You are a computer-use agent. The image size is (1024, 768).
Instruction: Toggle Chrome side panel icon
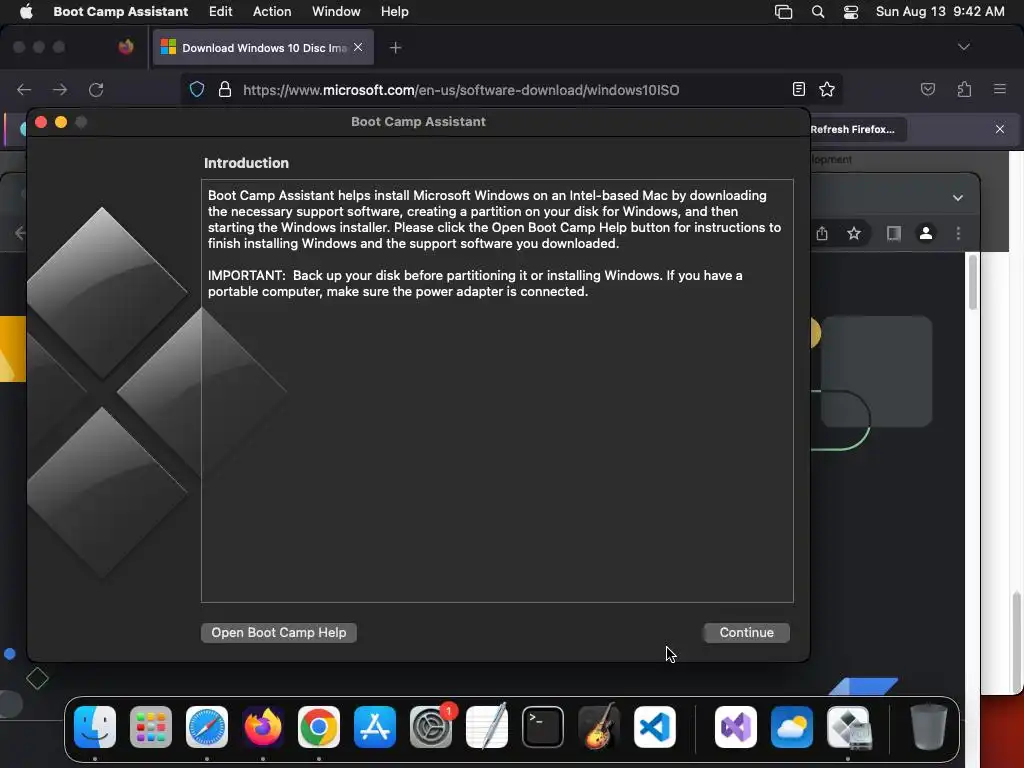(893, 233)
